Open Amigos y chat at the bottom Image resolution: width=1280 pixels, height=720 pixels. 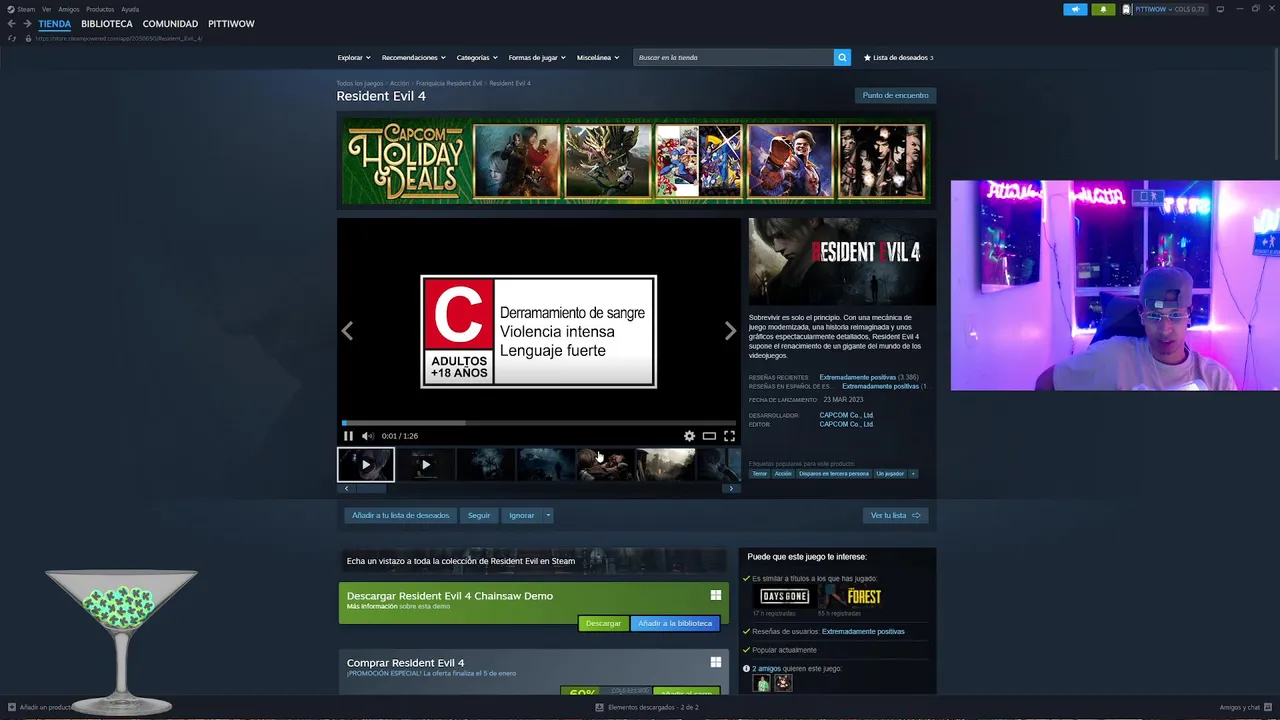click(1245, 707)
